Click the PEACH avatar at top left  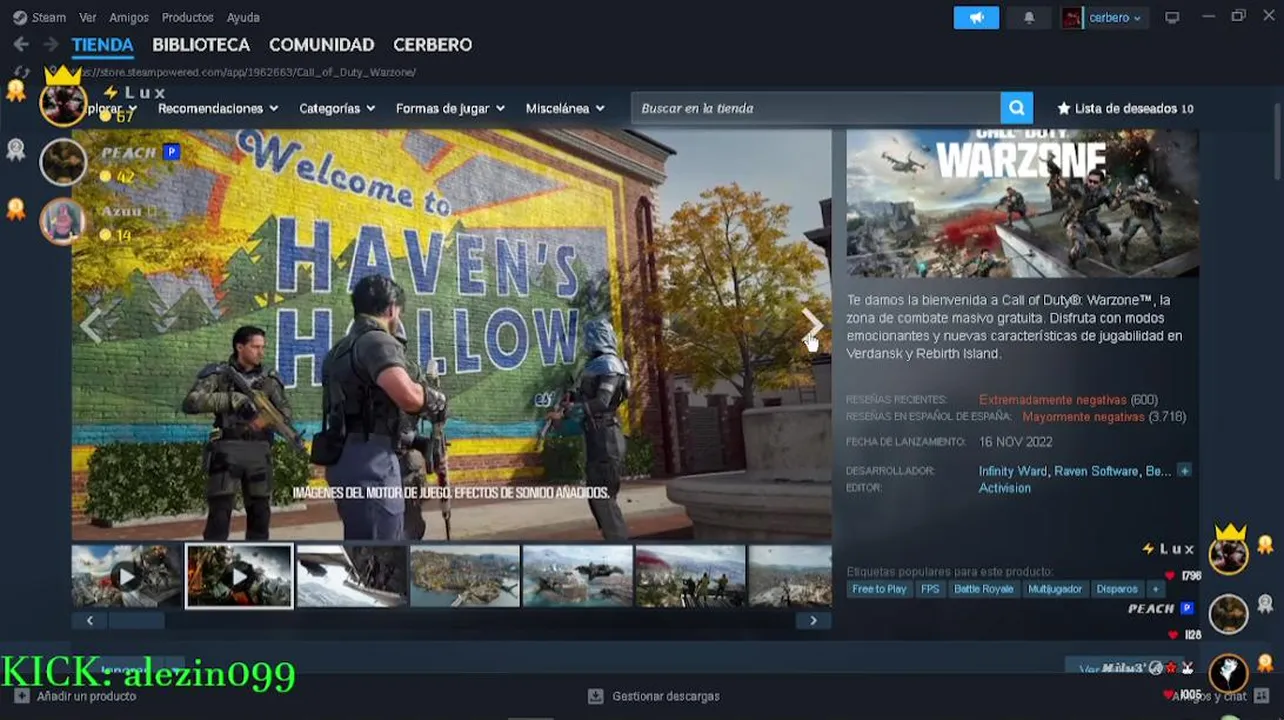click(x=63, y=161)
